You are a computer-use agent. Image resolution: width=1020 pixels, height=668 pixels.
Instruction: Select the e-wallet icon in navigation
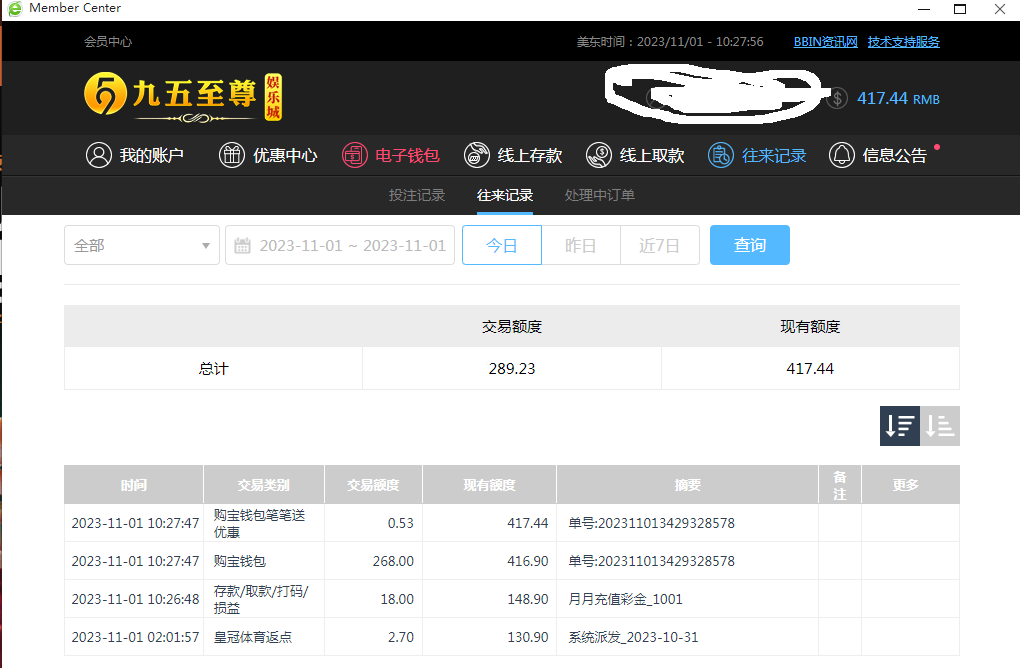click(x=354, y=155)
